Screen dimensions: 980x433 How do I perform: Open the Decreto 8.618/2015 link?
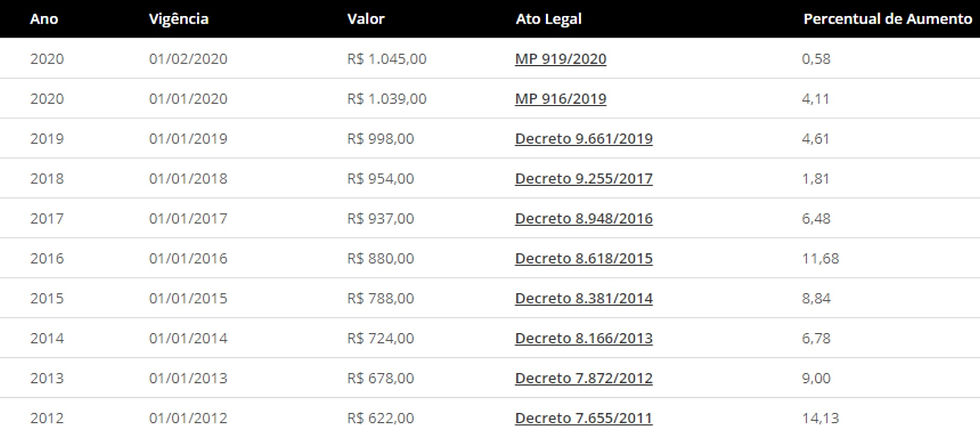583,259
